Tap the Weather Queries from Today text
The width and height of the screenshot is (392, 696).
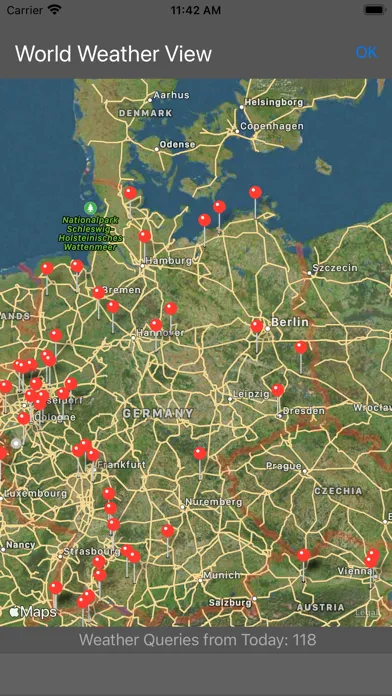[198, 640]
